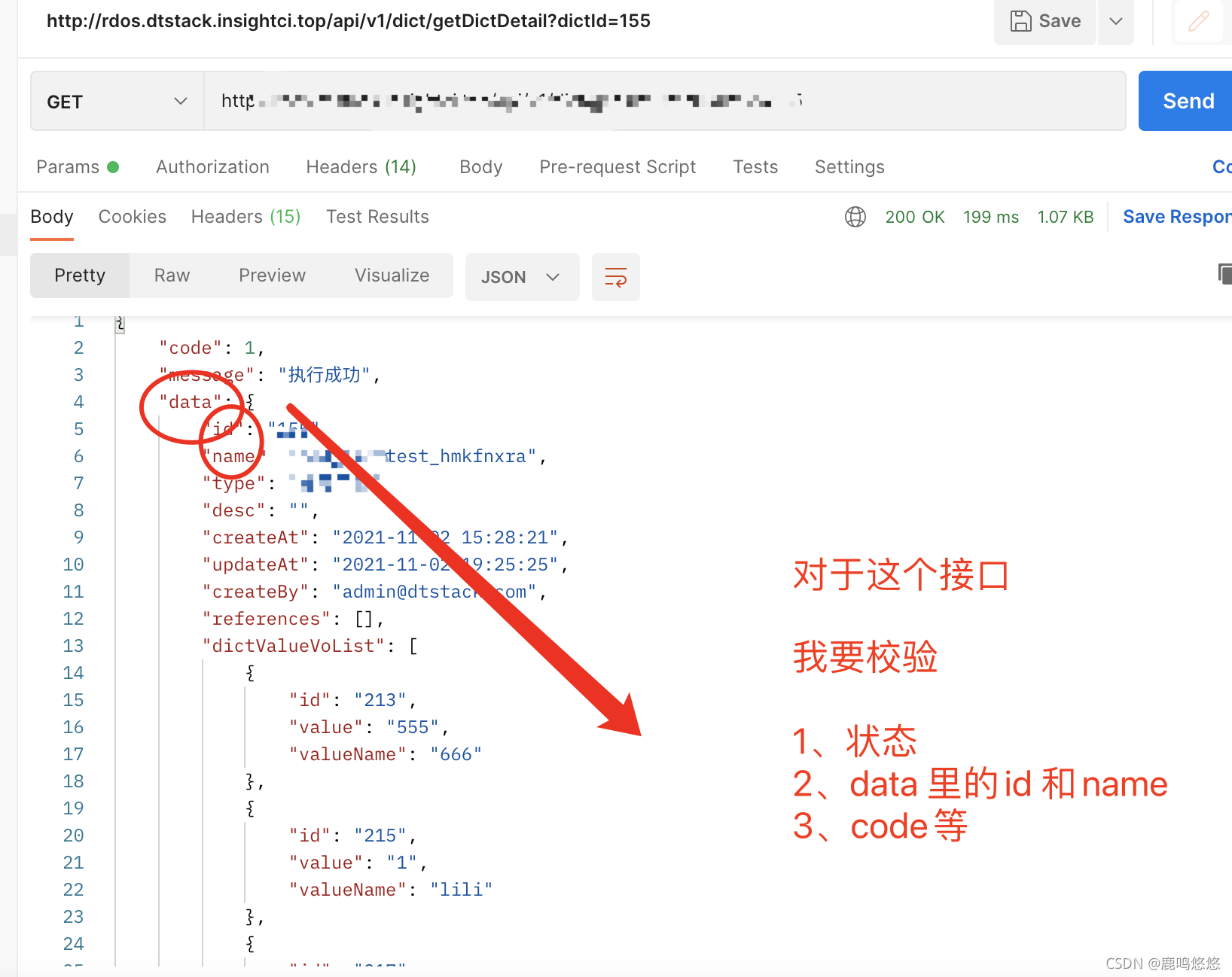Click the 200 OK status text
The height and width of the screenshot is (977, 1232).
point(915,217)
